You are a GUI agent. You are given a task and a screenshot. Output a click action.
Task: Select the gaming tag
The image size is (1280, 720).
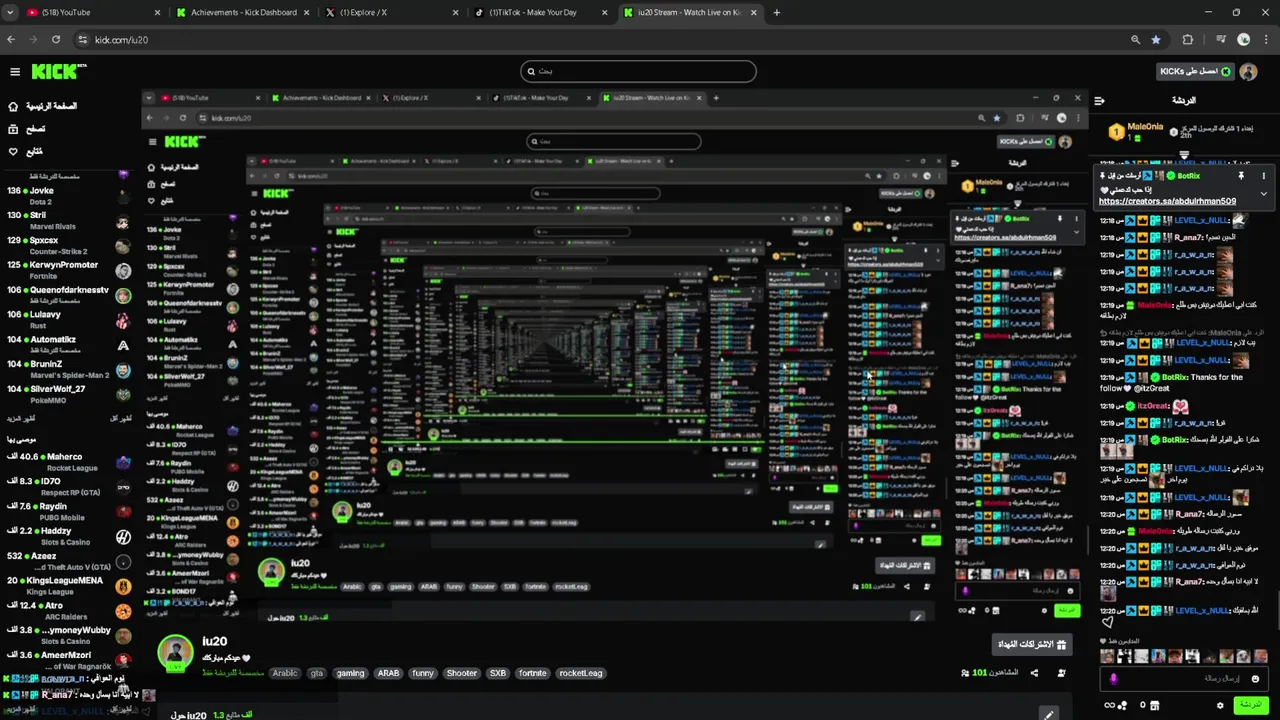point(350,673)
